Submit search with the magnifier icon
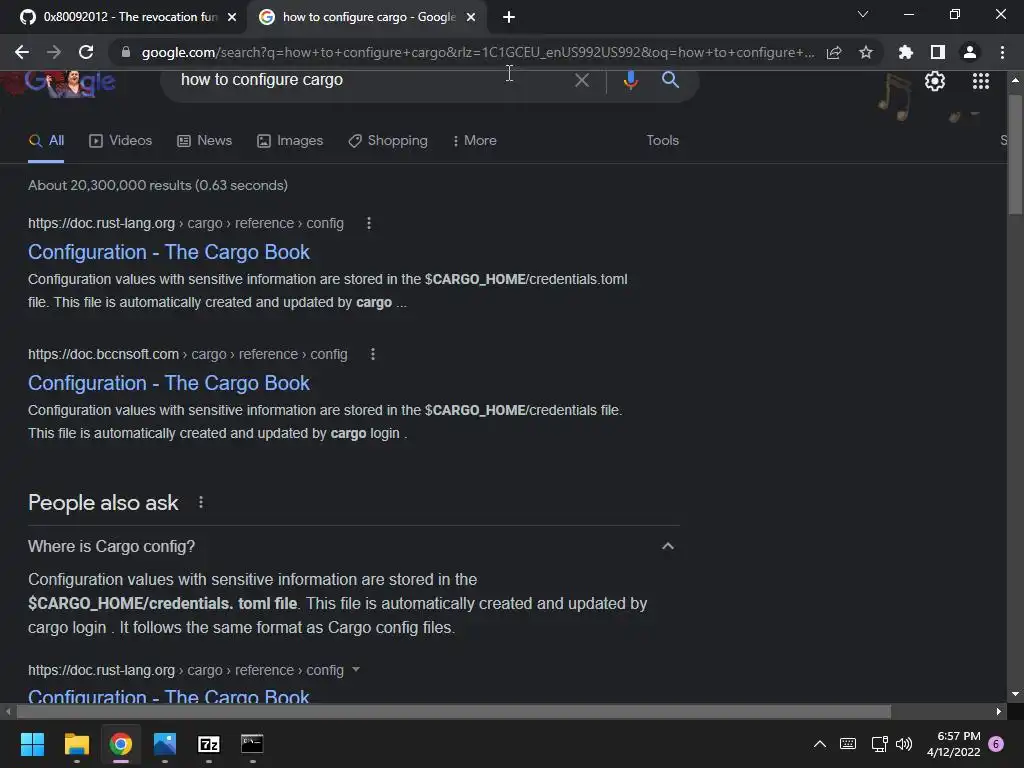 (x=670, y=80)
